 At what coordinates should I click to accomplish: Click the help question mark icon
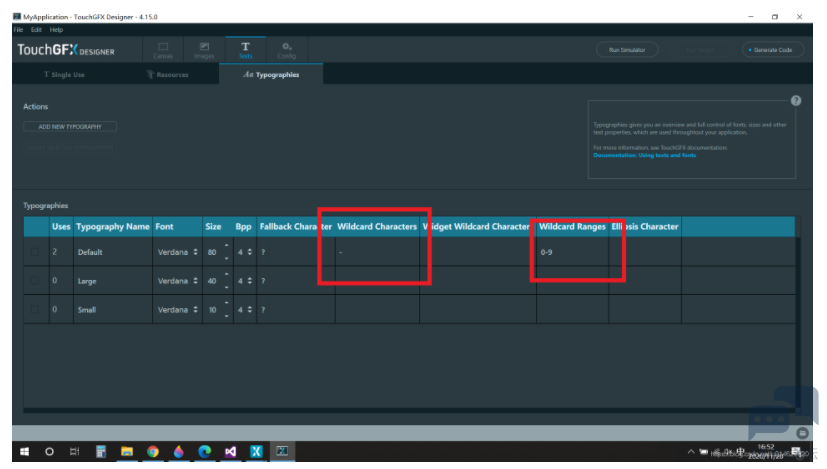coord(796,101)
